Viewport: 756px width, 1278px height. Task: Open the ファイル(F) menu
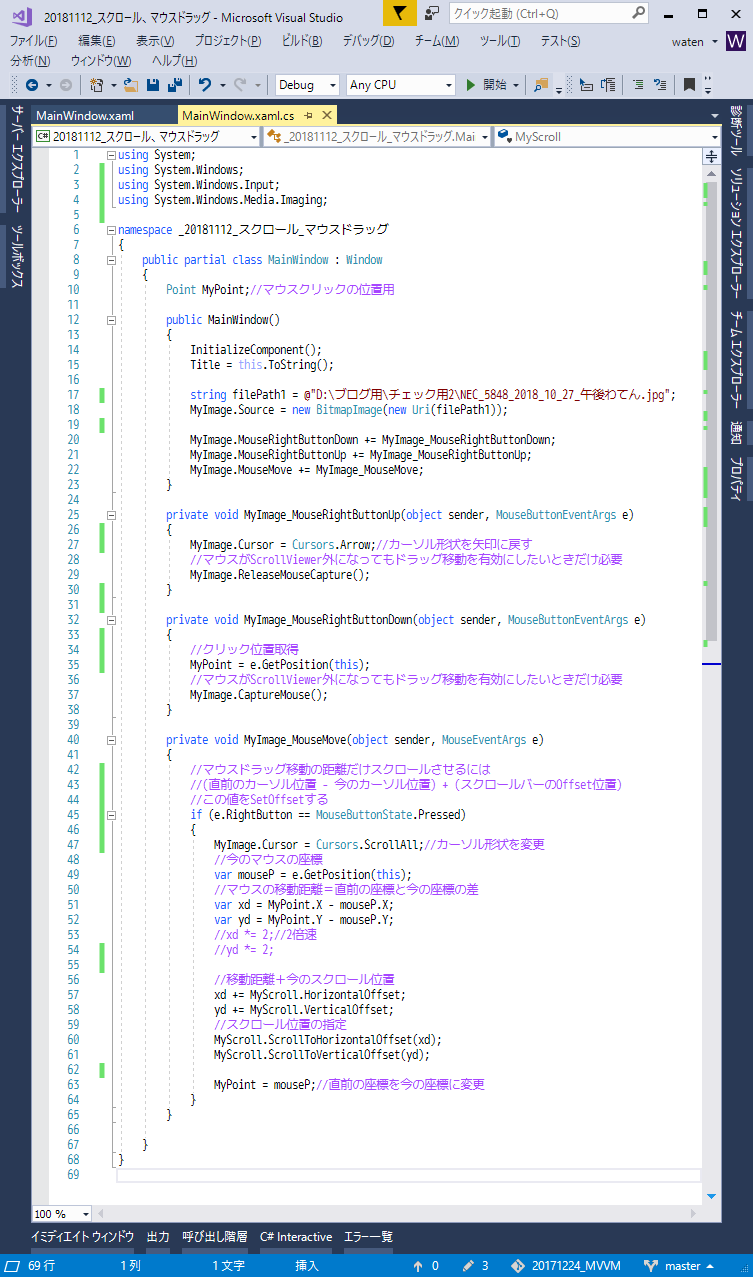coord(33,41)
